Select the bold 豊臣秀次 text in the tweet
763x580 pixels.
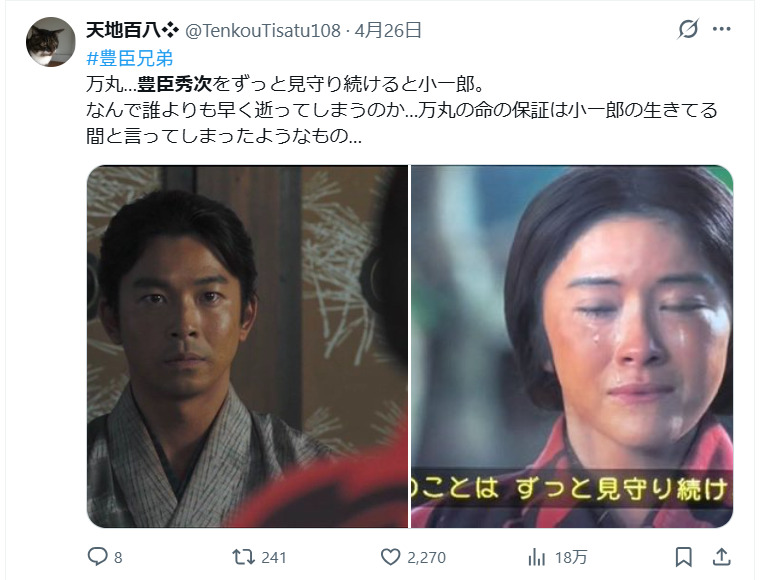click(174, 84)
